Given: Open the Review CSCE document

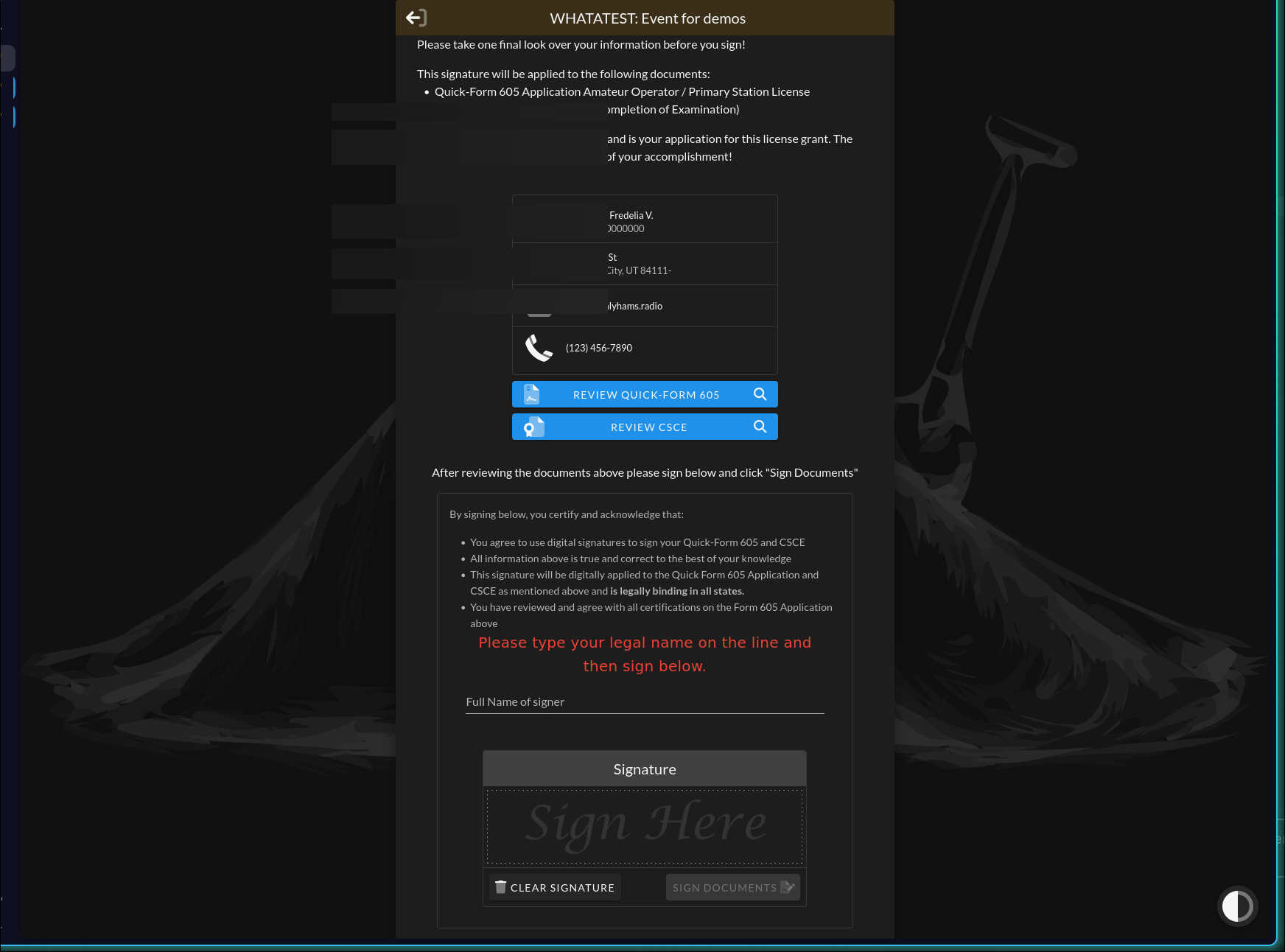Looking at the screenshot, I should click(x=645, y=427).
